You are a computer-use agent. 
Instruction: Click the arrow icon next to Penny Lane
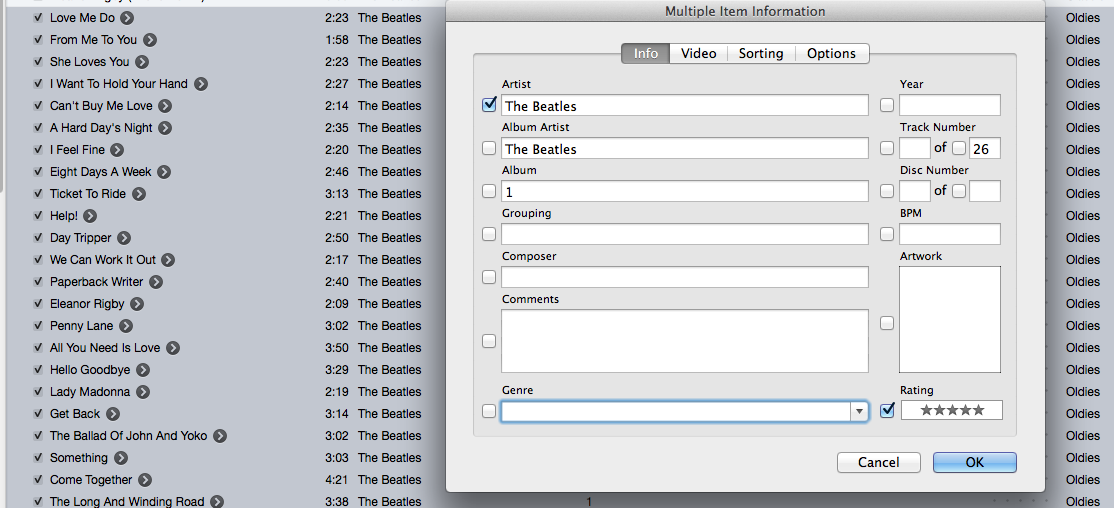[126, 326]
